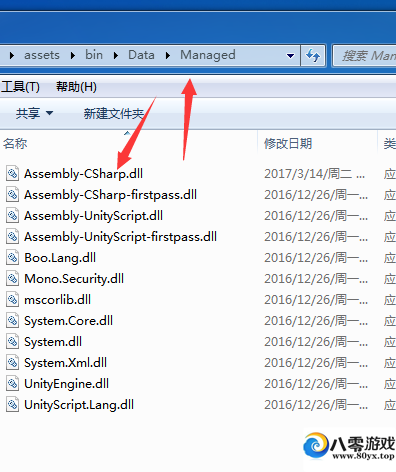Click the Boo.Lang.dll file icon
This screenshot has width=396, height=472.
pos(12,258)
